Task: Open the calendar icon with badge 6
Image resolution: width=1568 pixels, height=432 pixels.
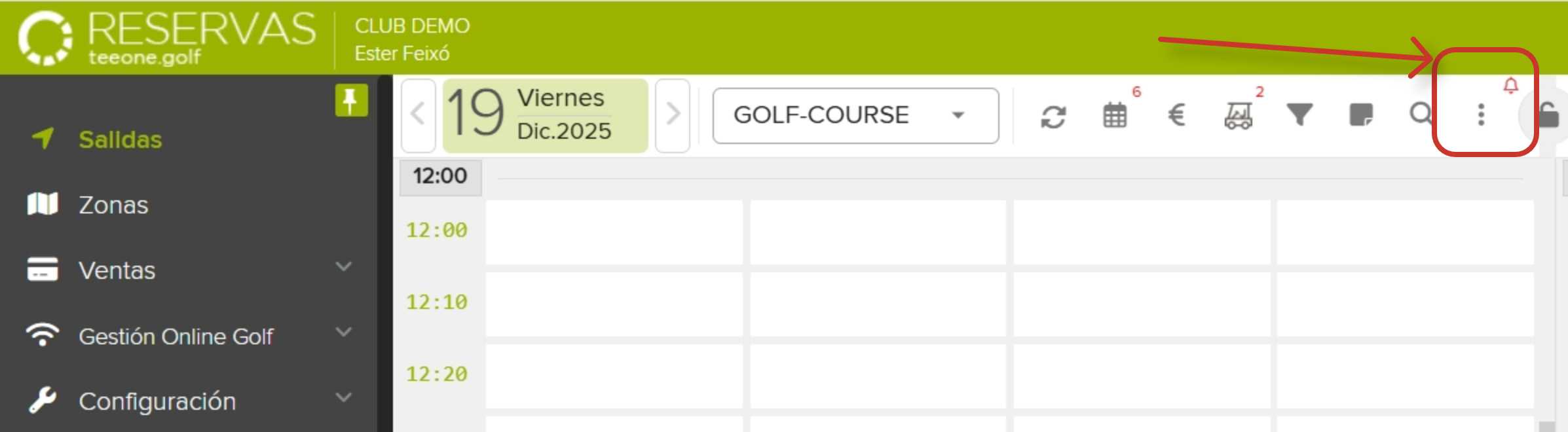Action: [1115, 116]
